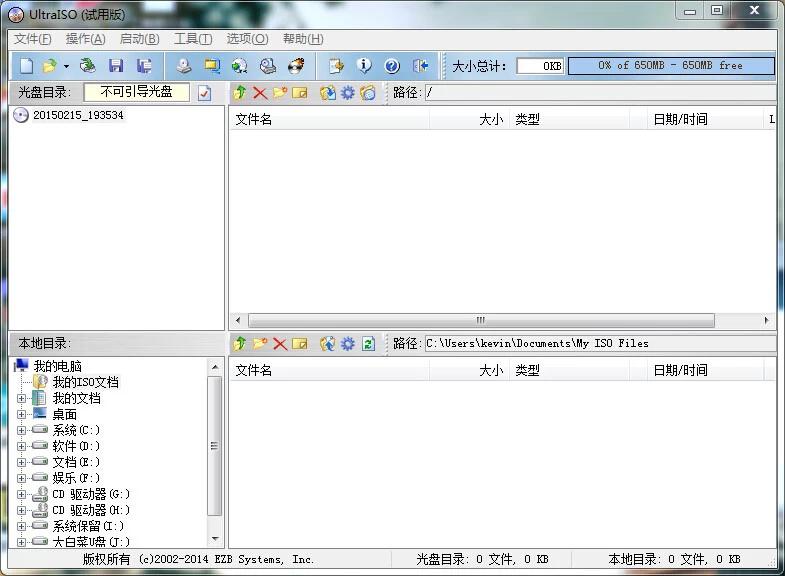Click local pane 类型 column header
The image size is (785, 576).
click(569, 371)
